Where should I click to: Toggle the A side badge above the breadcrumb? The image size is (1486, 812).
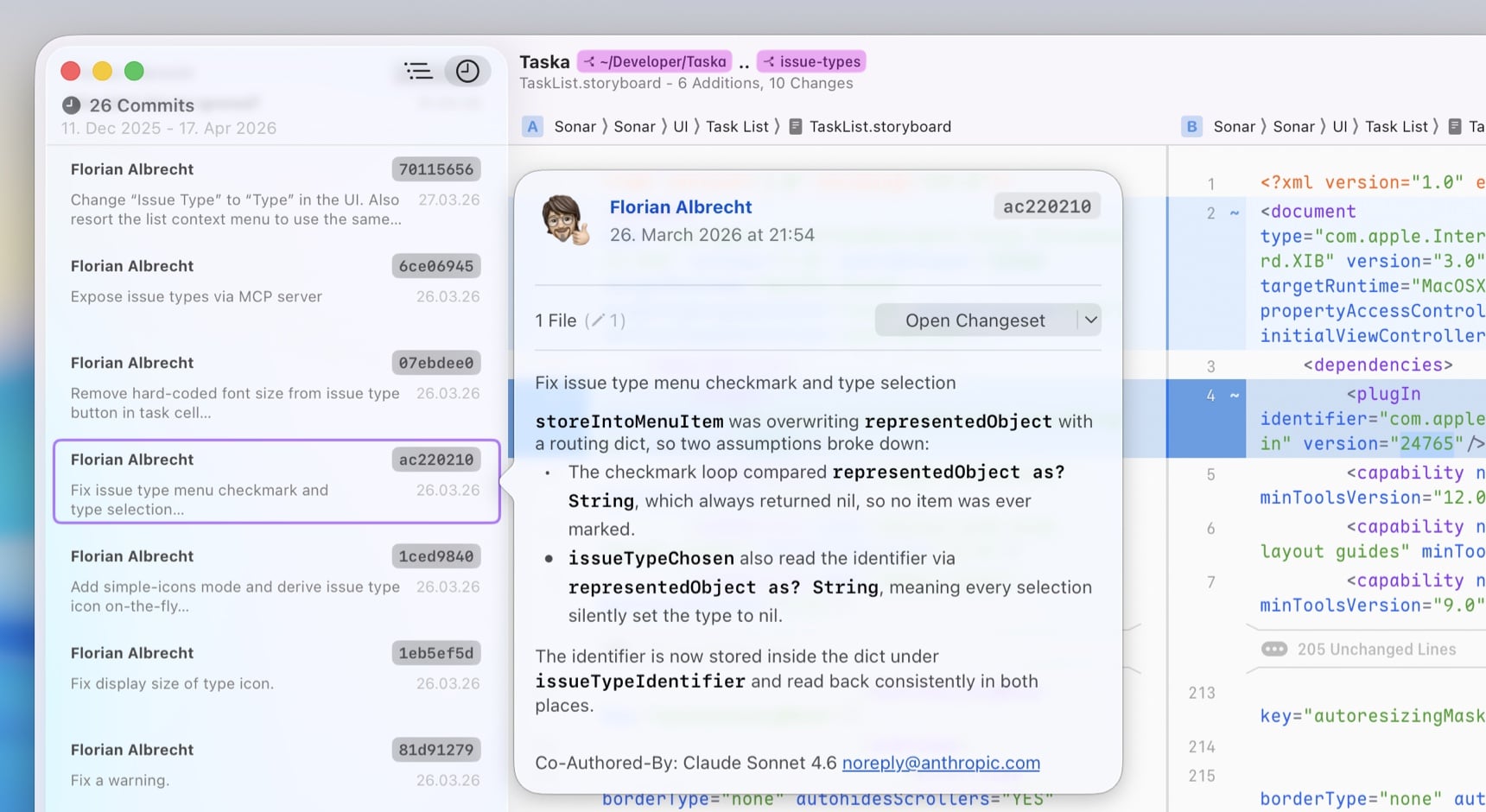pos(532,126)
